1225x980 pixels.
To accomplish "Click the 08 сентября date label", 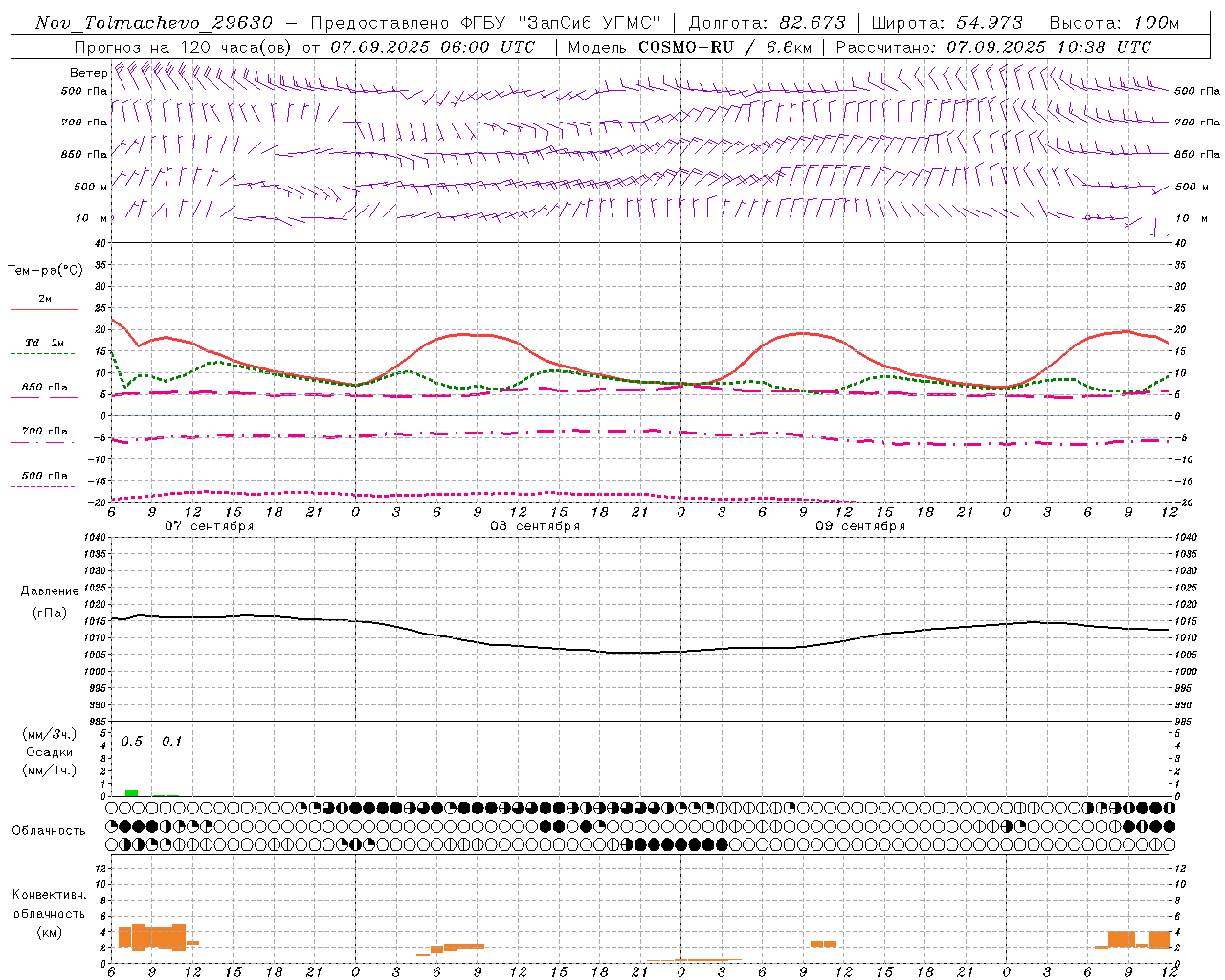I will tap(535, 526).
